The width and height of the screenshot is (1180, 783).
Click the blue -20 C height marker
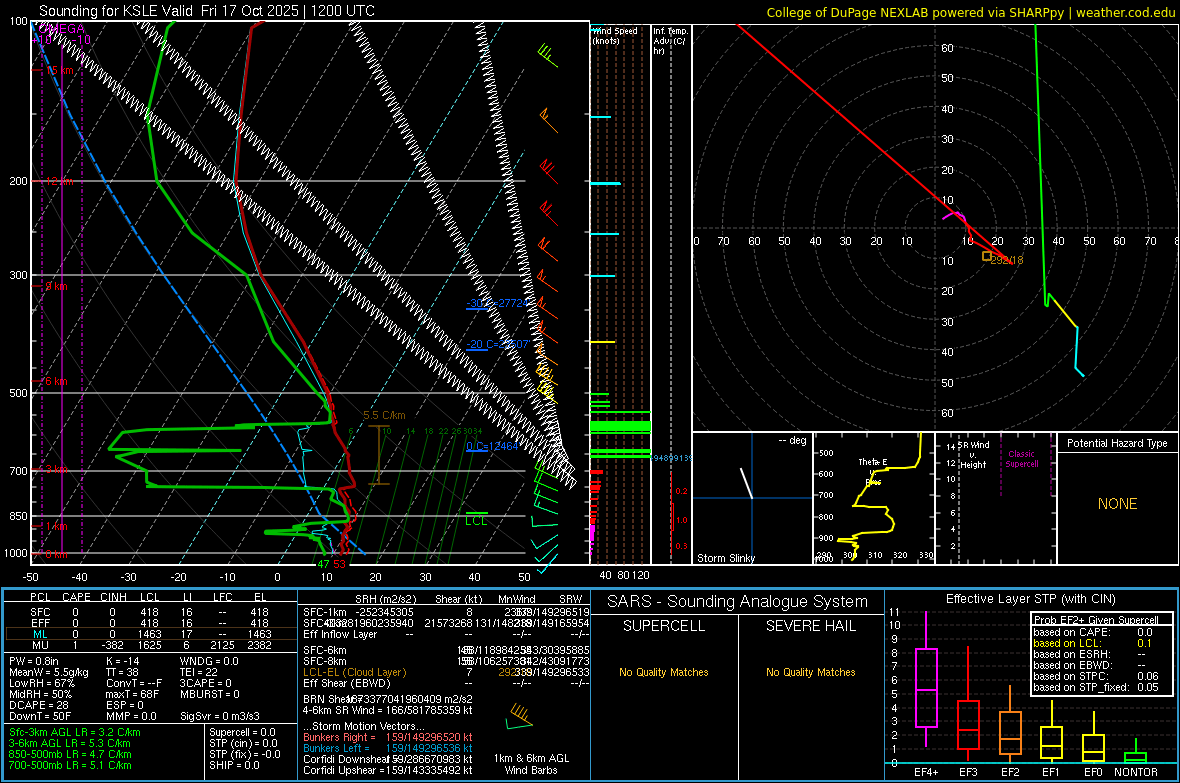(496, 344)
